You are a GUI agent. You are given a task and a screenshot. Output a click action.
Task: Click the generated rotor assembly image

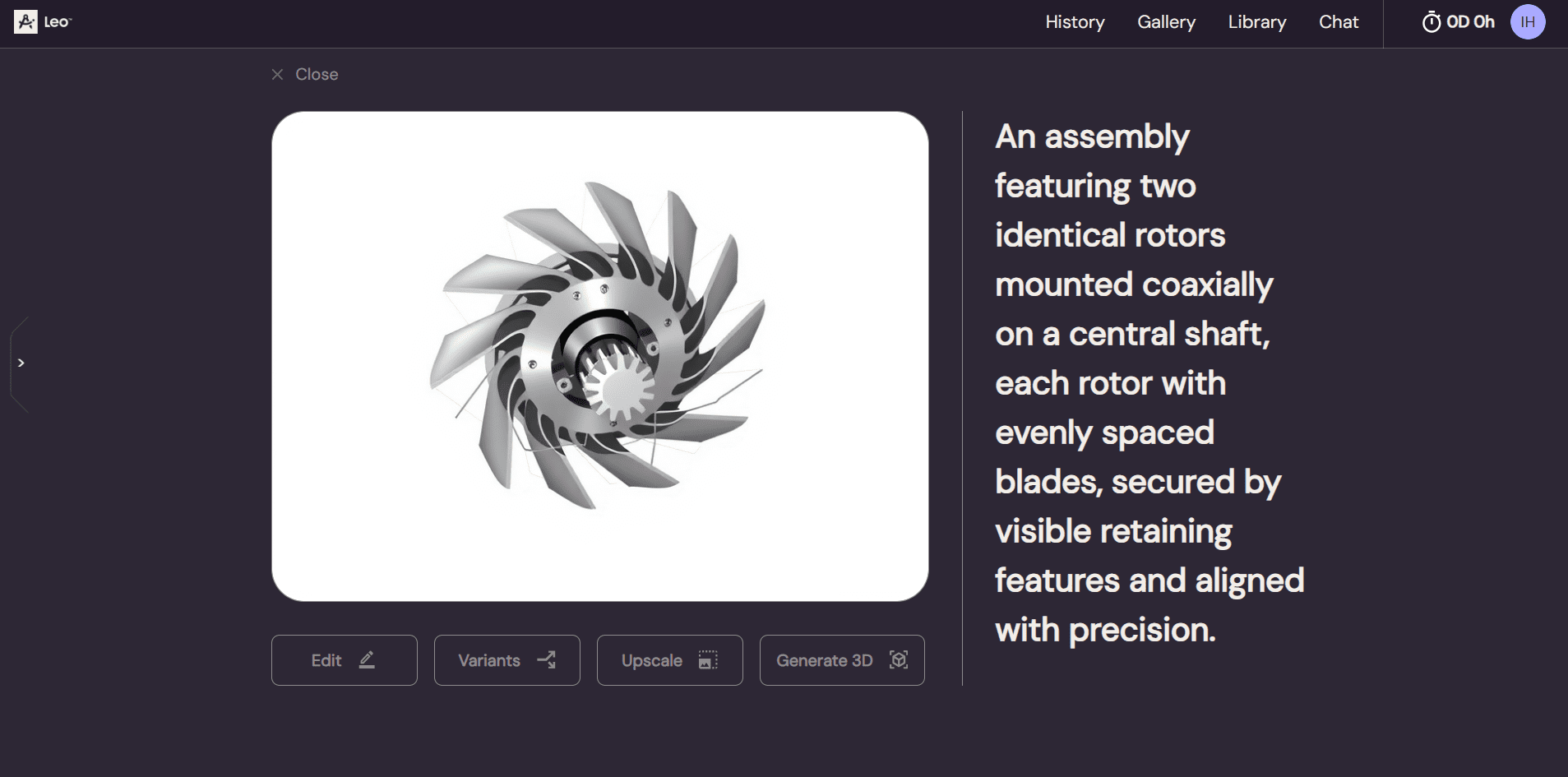click(599, 356)
